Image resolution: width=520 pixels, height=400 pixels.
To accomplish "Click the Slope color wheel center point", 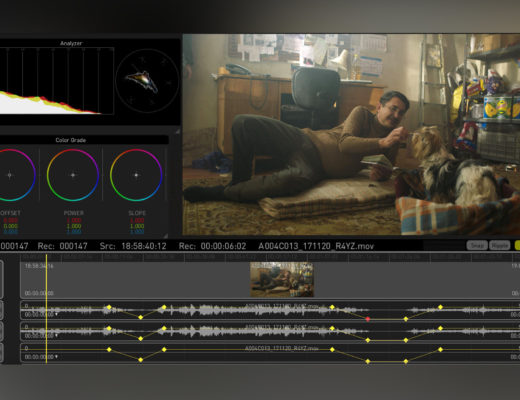I will pyautogui.click(x=136, y=175).
